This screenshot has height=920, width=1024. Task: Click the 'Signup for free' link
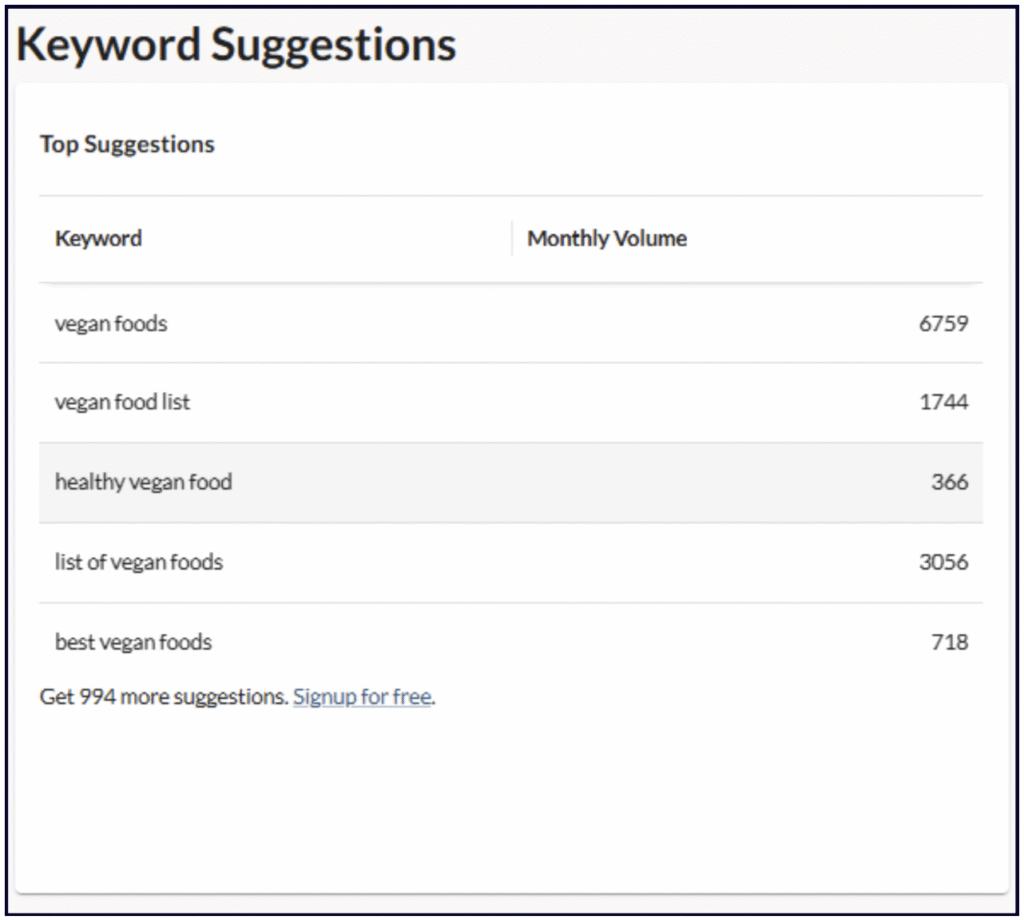click(361, 697)
